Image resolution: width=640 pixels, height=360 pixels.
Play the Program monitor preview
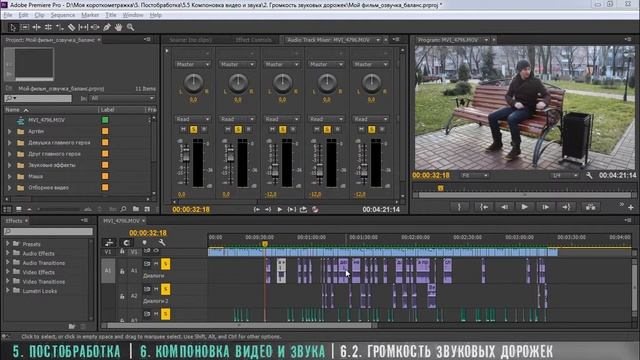524,207
